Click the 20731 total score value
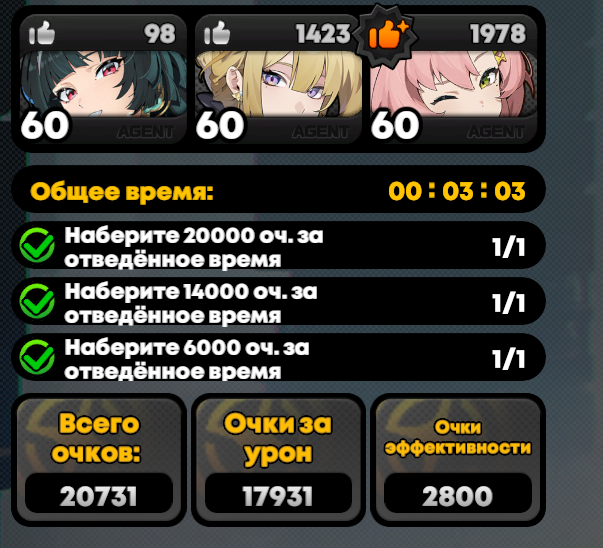 click(99, 496)
